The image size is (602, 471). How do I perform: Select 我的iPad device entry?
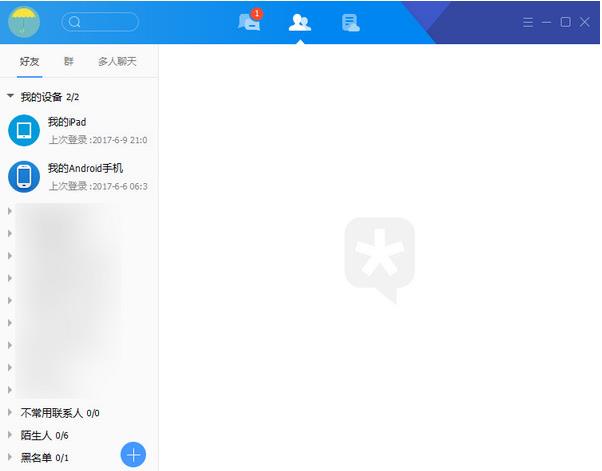pos(79,131)
